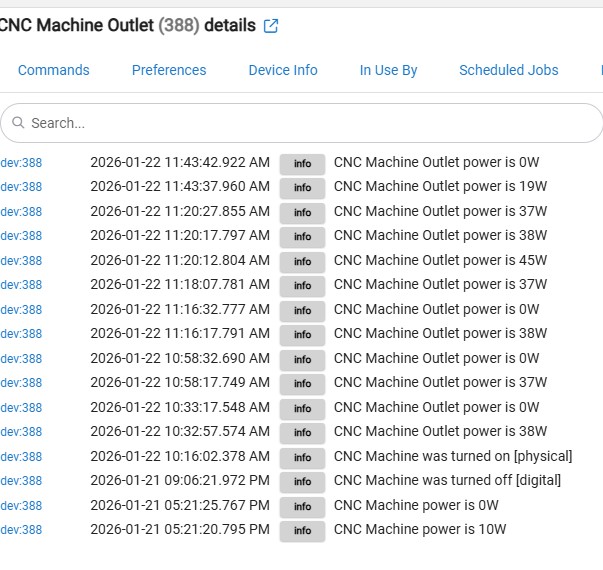Click info badge for turned off [digital] event
603x570 pixels.
(302, 481)
